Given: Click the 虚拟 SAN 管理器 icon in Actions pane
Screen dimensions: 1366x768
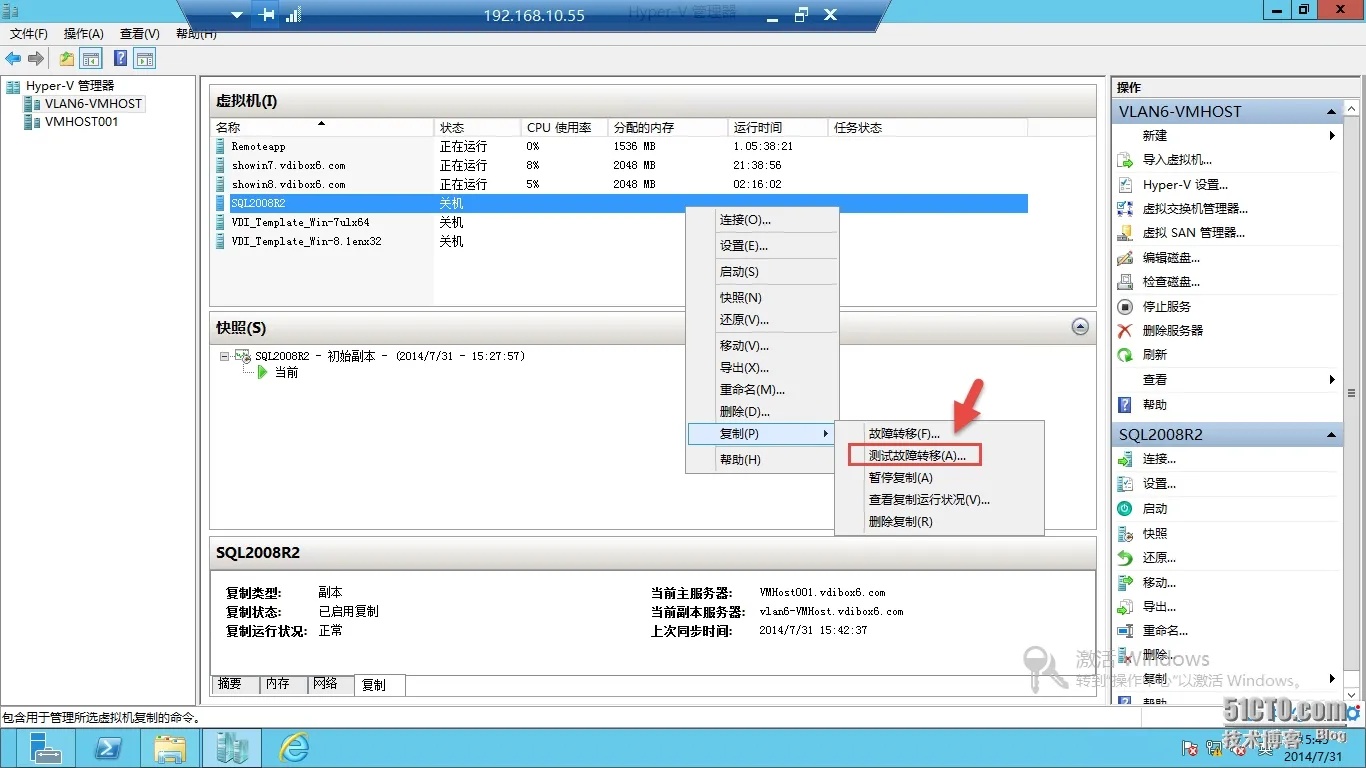Looking at the screenshot, I should (1125, 233).
